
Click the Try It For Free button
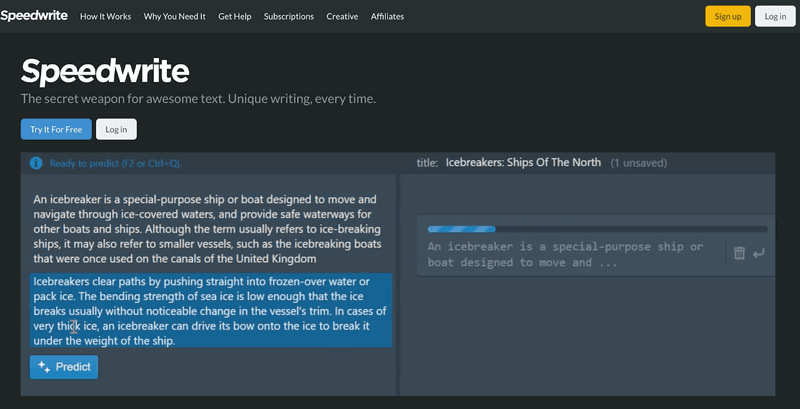click(56, 129)
